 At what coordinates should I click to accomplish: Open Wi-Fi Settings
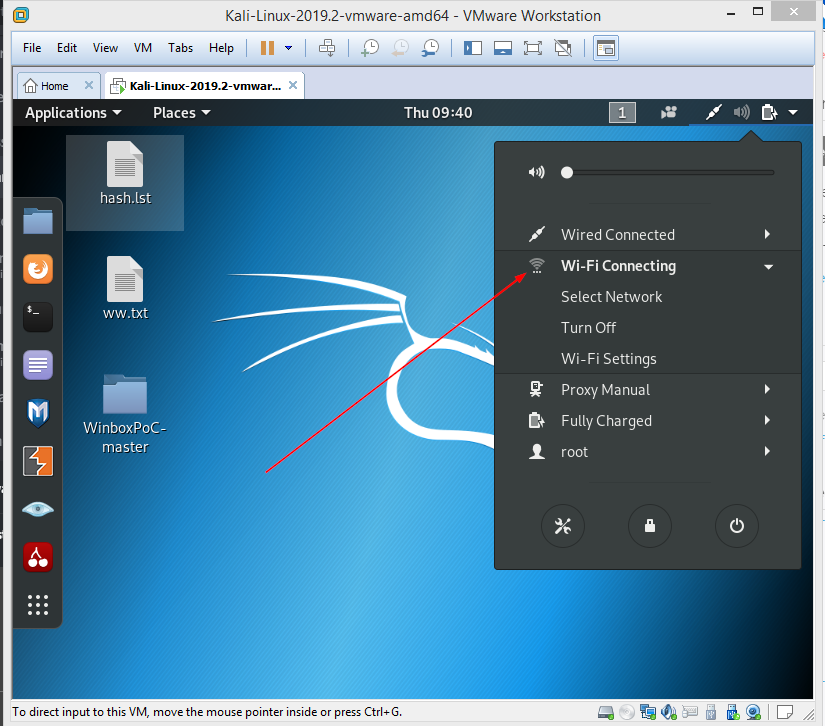(609, 359)
